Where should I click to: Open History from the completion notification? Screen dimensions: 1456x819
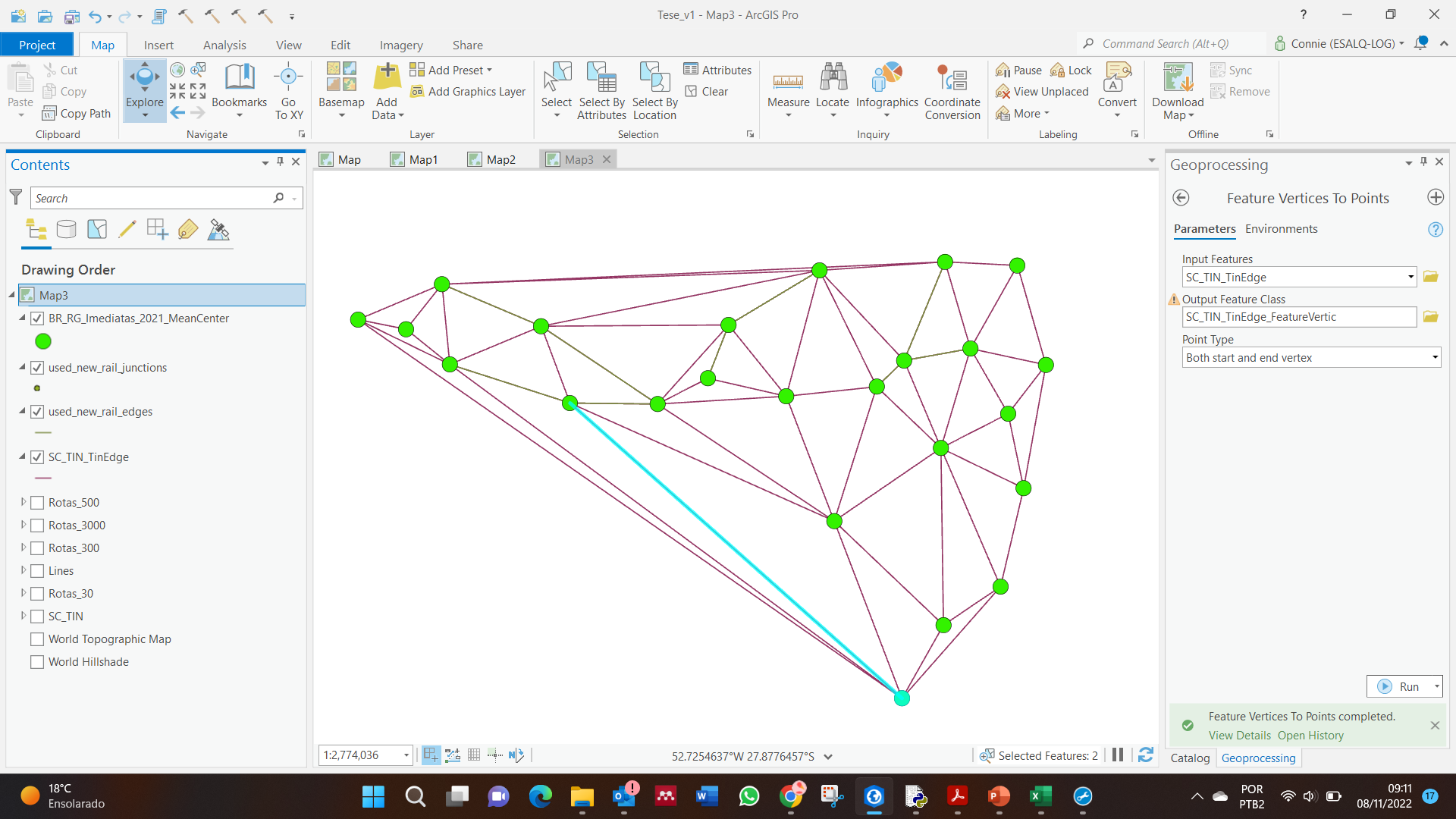(x=1310, y=735)
